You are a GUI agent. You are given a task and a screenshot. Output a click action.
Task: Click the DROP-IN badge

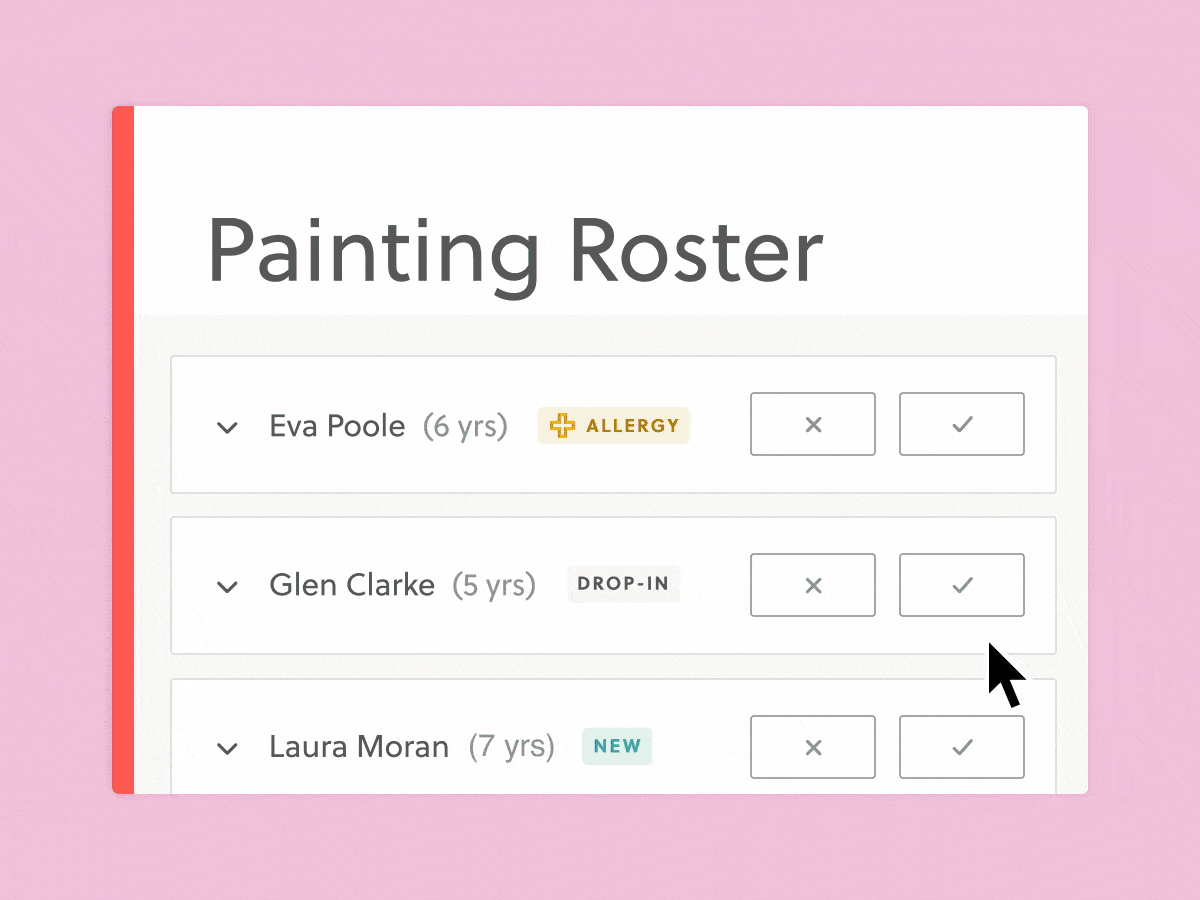click(623, 584)
